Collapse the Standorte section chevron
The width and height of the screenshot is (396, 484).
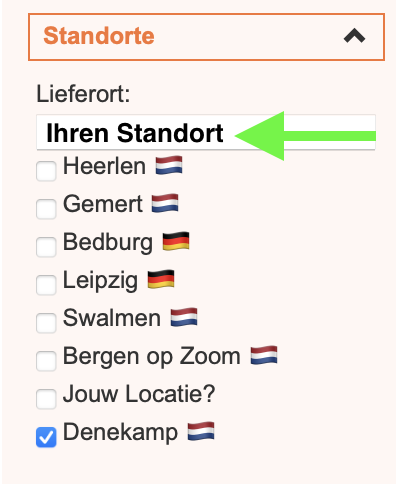tap(354, 36)
